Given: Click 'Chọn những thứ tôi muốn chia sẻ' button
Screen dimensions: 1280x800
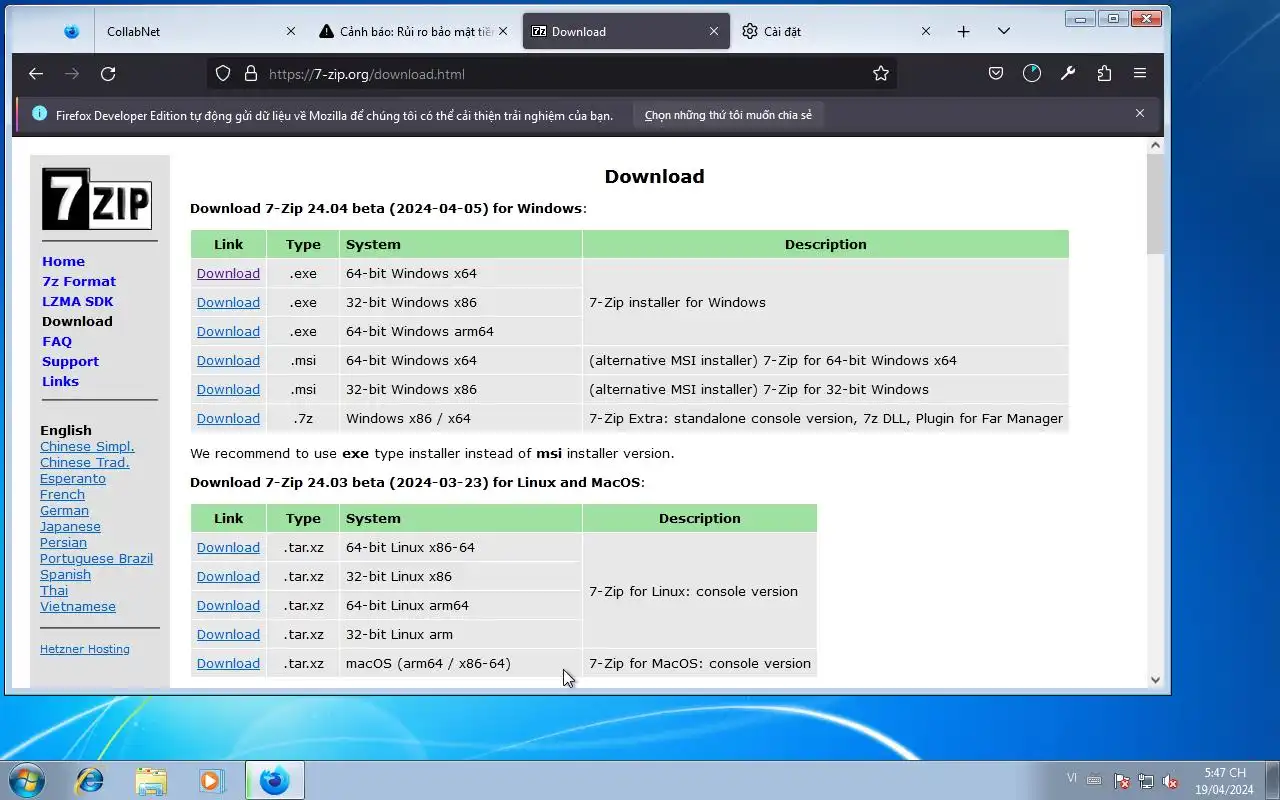Looking at the screenshot, I should pos(728,115).
